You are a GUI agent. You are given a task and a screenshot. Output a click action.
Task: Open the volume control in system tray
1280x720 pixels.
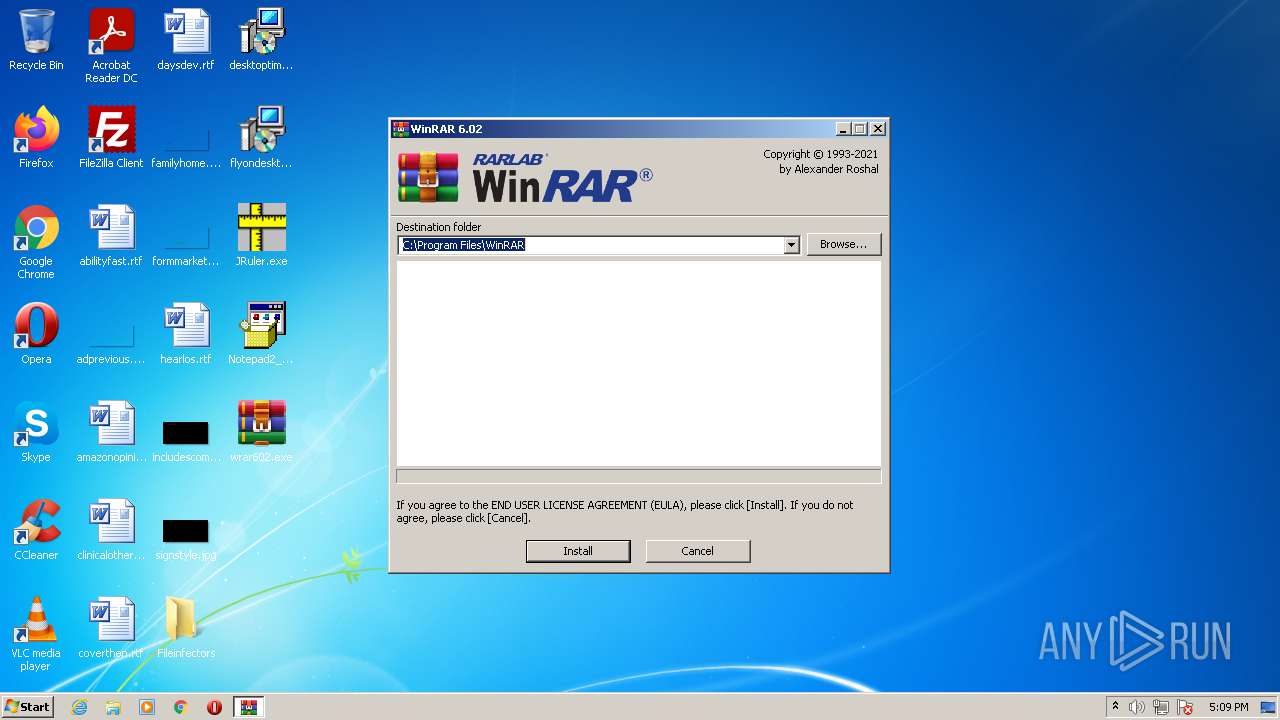pos(1137,707)
